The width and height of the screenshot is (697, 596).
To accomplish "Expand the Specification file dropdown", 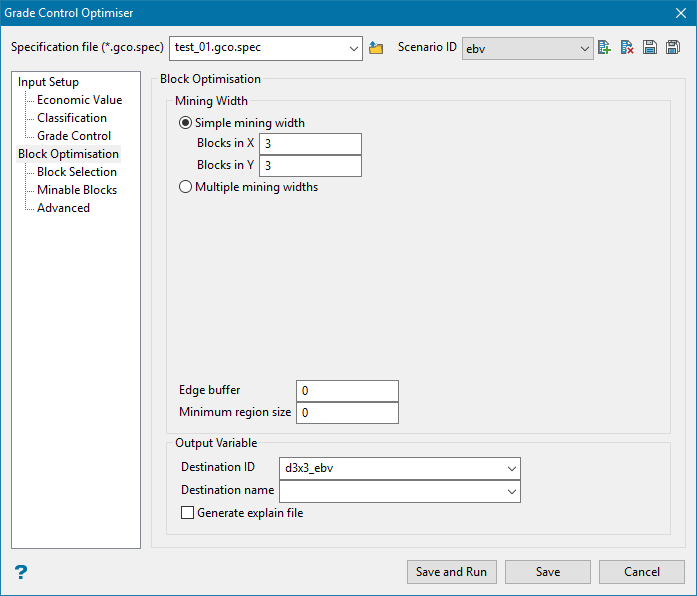I will coord(353,48).
